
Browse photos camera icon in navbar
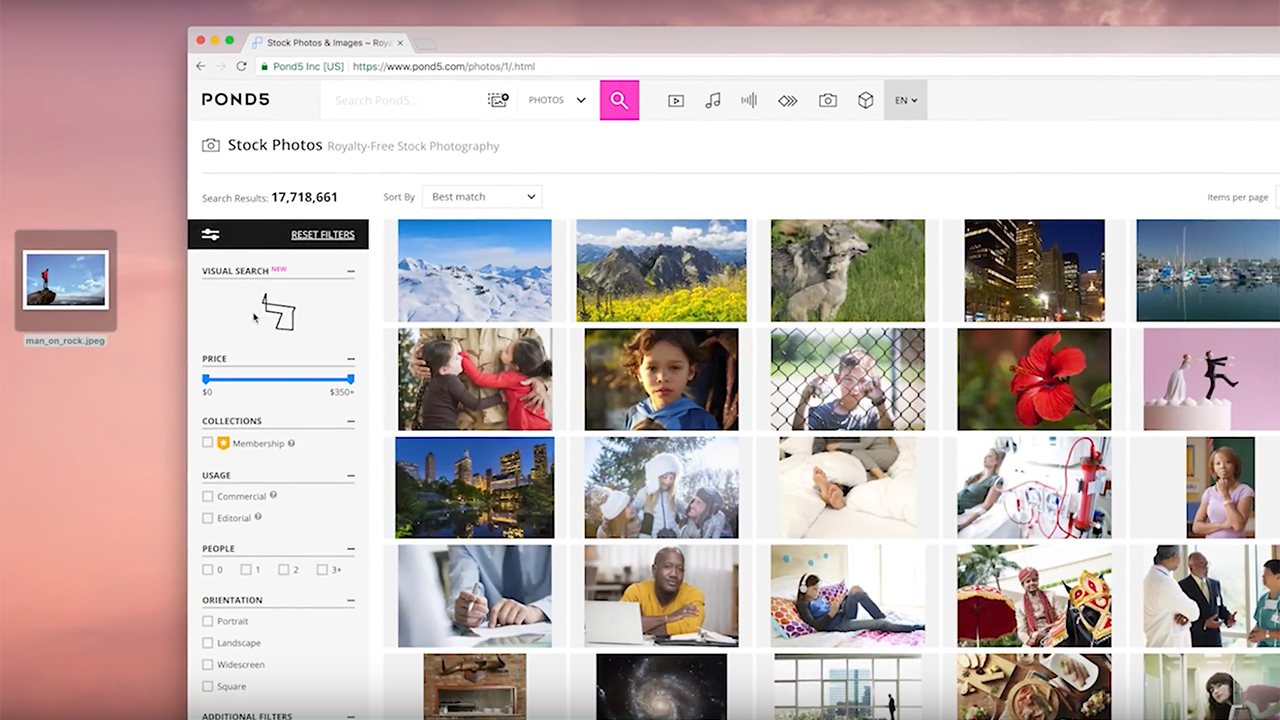click(x=828, y=100)
